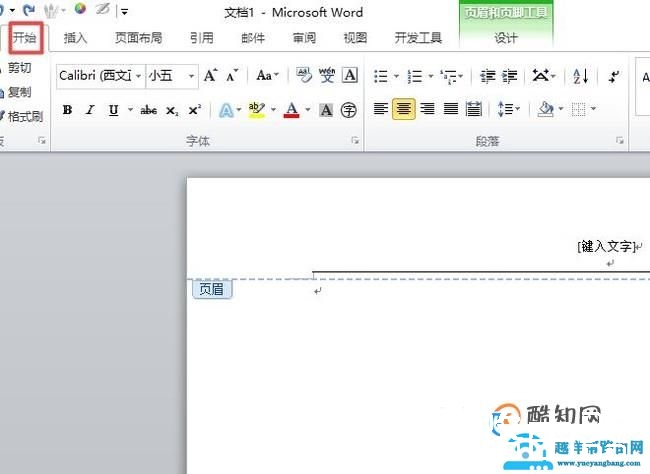Viewport: 650px width, 474px height.
Task: Open the 设计 header tools tab
Action: tap(506, 38)
